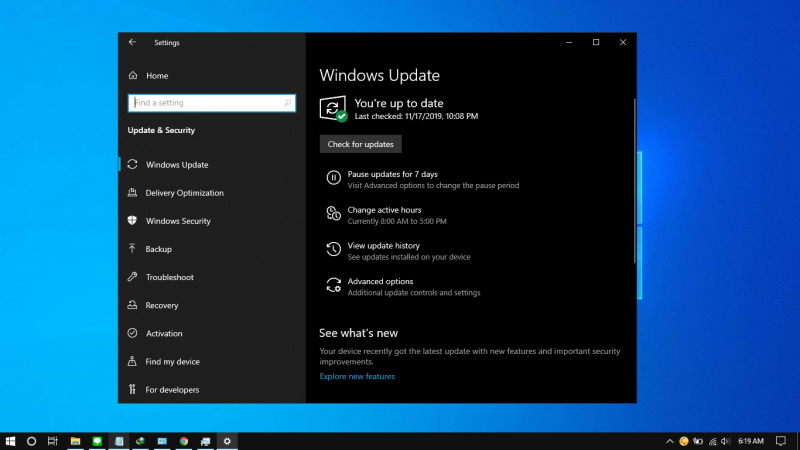
Task: Open the Action Center notifications icon
Action: pyautogui.click(x=781, y=441)
